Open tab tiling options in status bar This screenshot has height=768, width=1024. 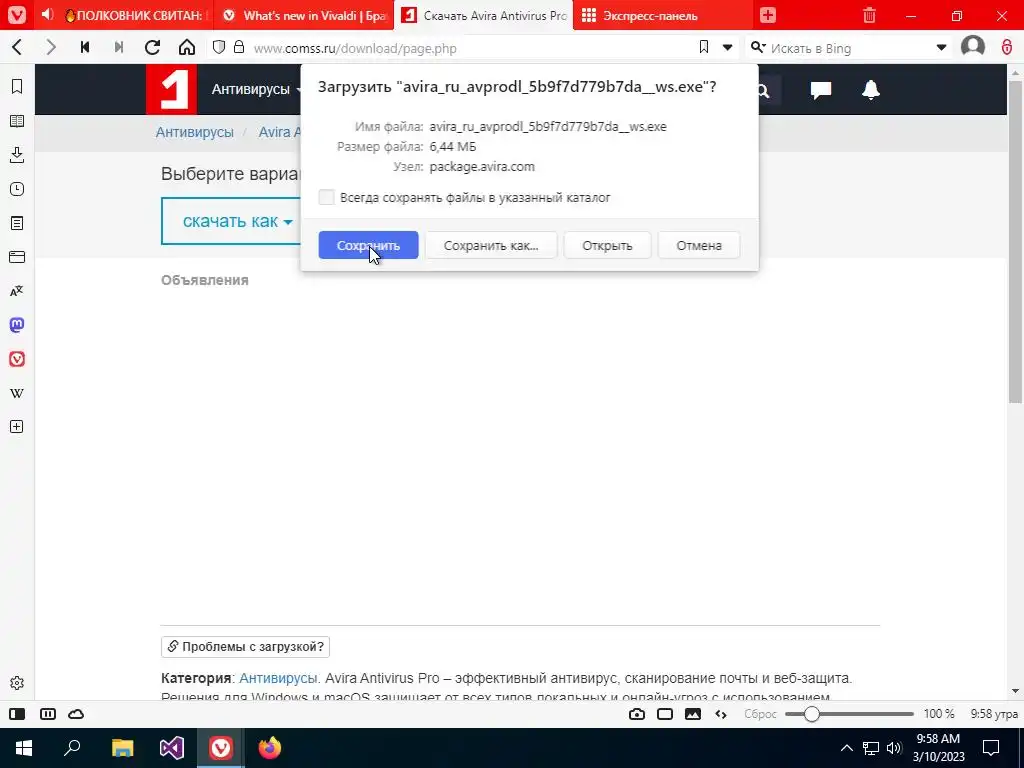tap(48, 714)
